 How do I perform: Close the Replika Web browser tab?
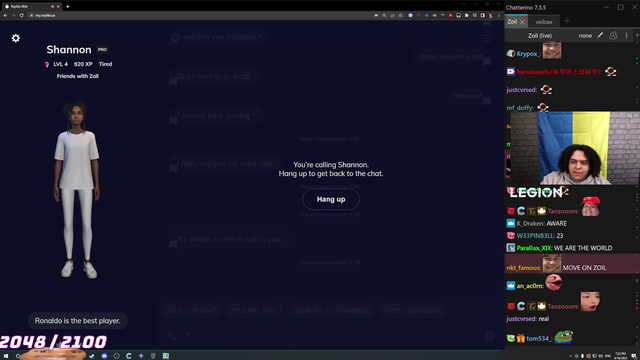pos(58,7)
